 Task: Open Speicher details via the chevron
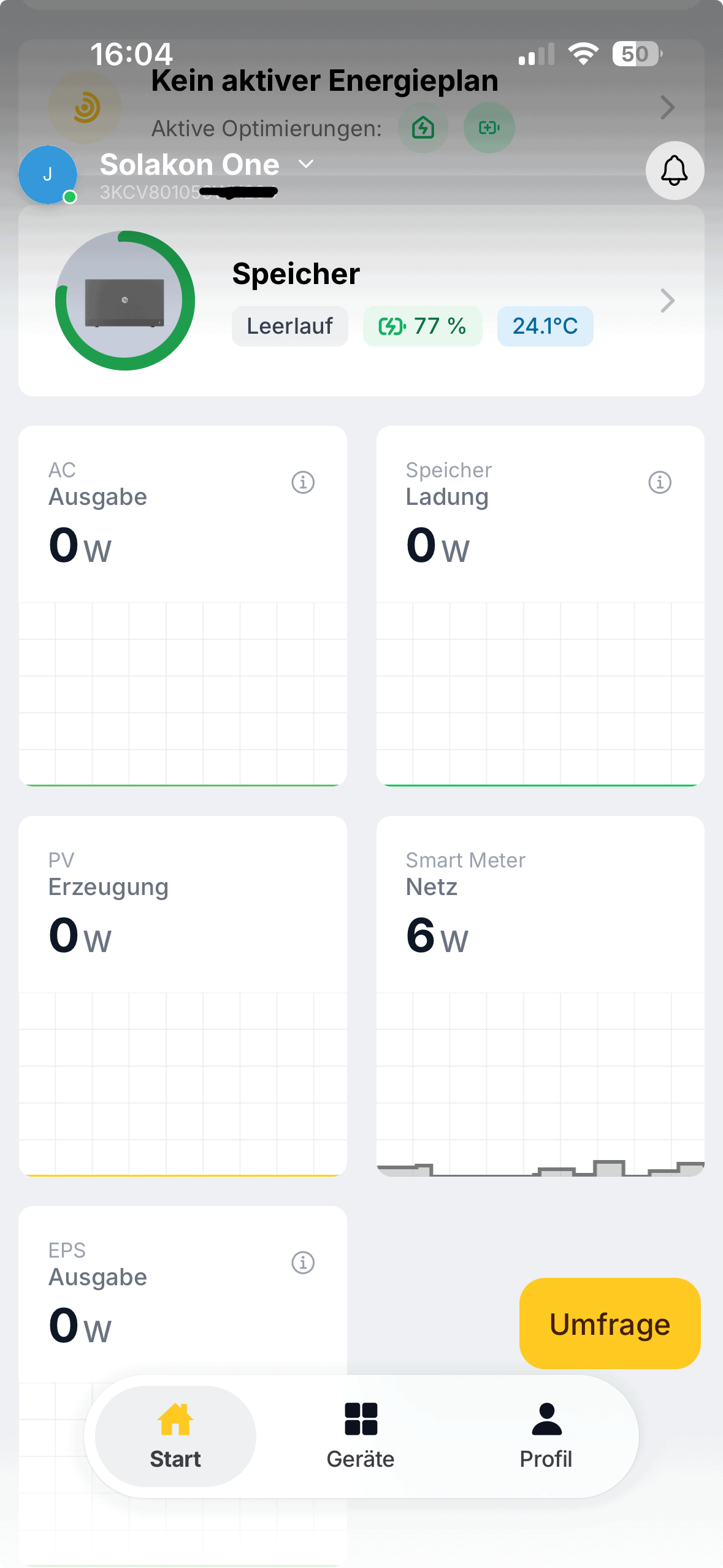[667, 301]
